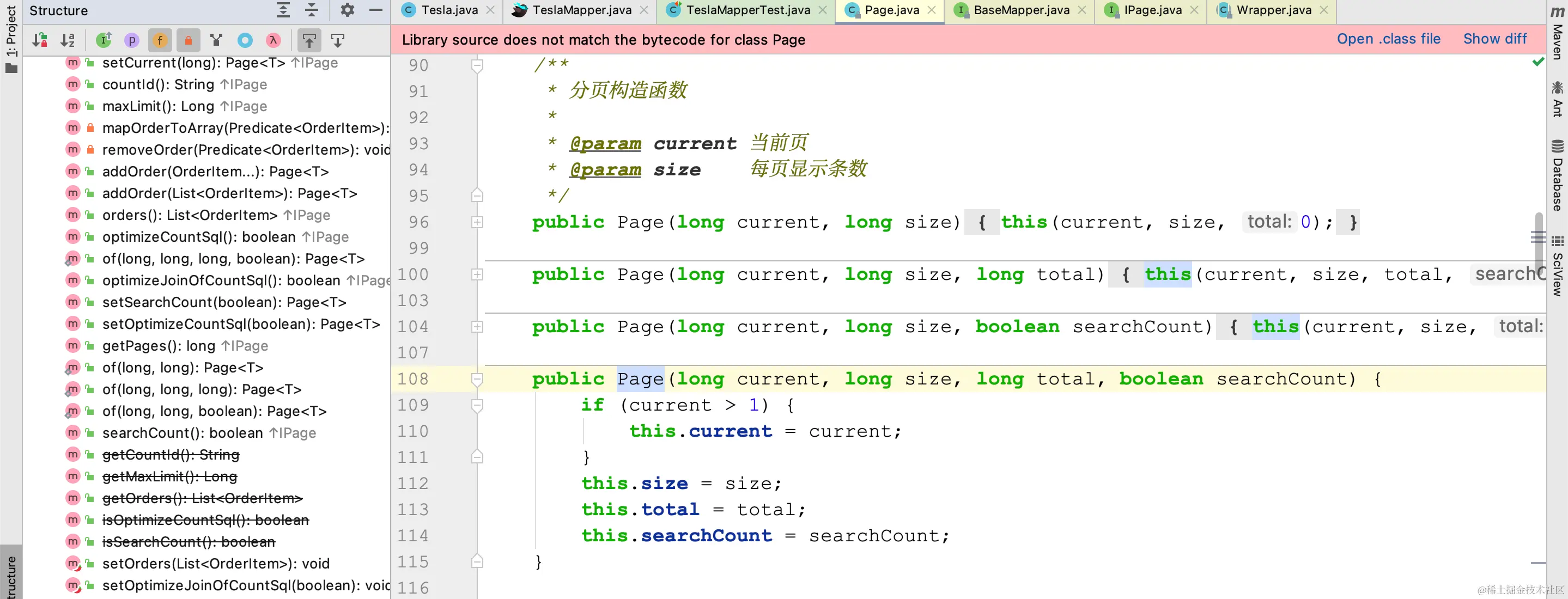Viewport: 1568px width, 599px height.
Task: Switch to the TeslaMapperTest.java tab
Action: (747, 10)
